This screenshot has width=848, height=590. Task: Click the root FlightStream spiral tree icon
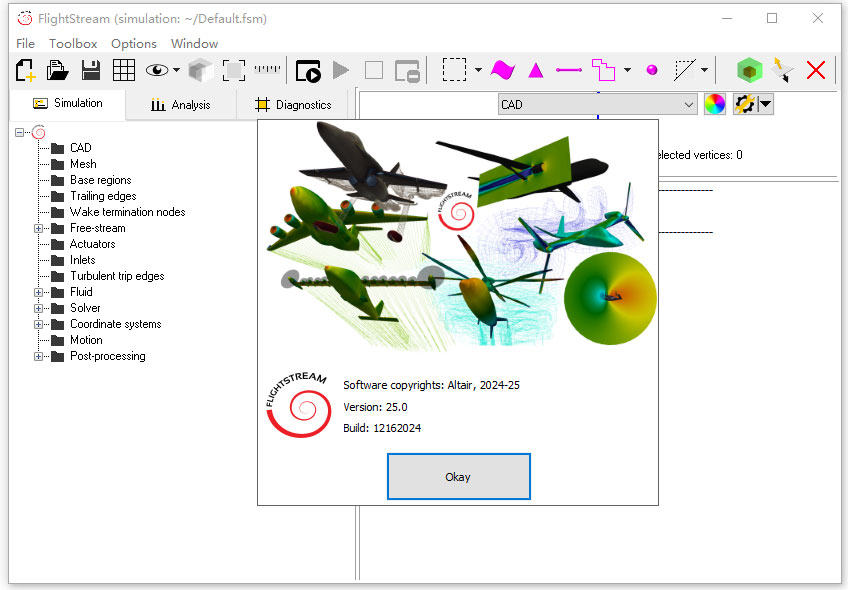click(38, 132)
